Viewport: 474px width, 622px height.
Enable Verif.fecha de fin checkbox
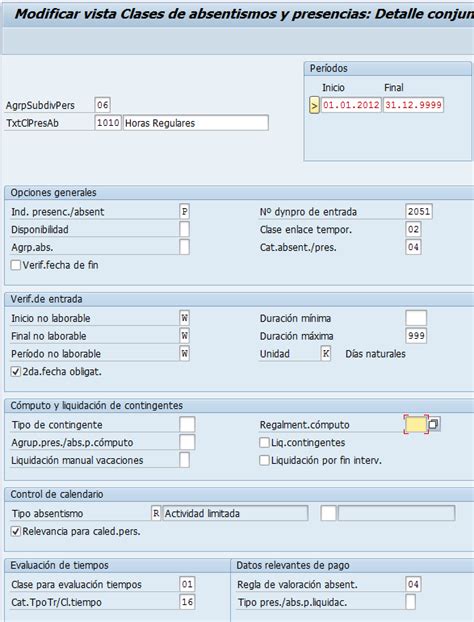(x=16, y=265)
